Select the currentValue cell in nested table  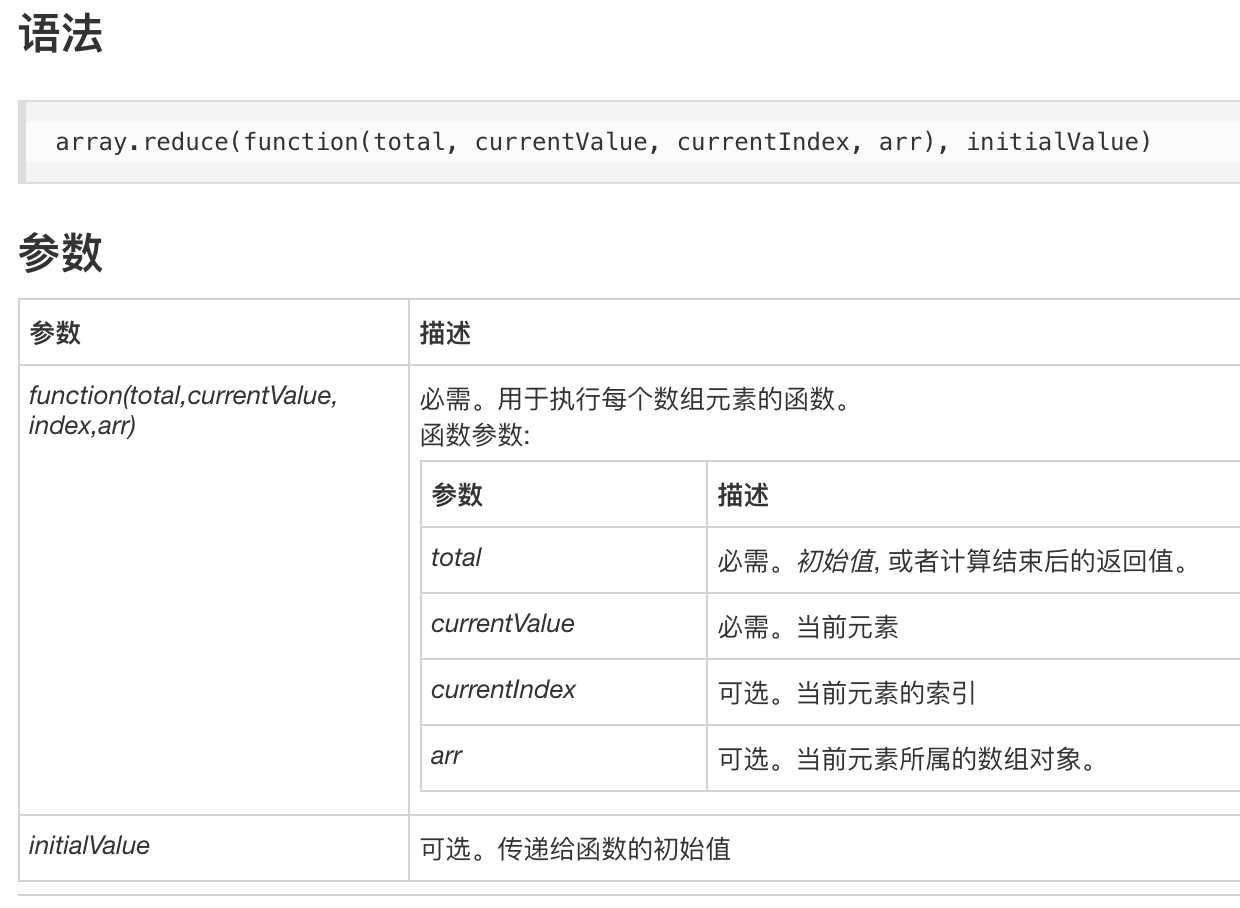[x=503, y=625]
